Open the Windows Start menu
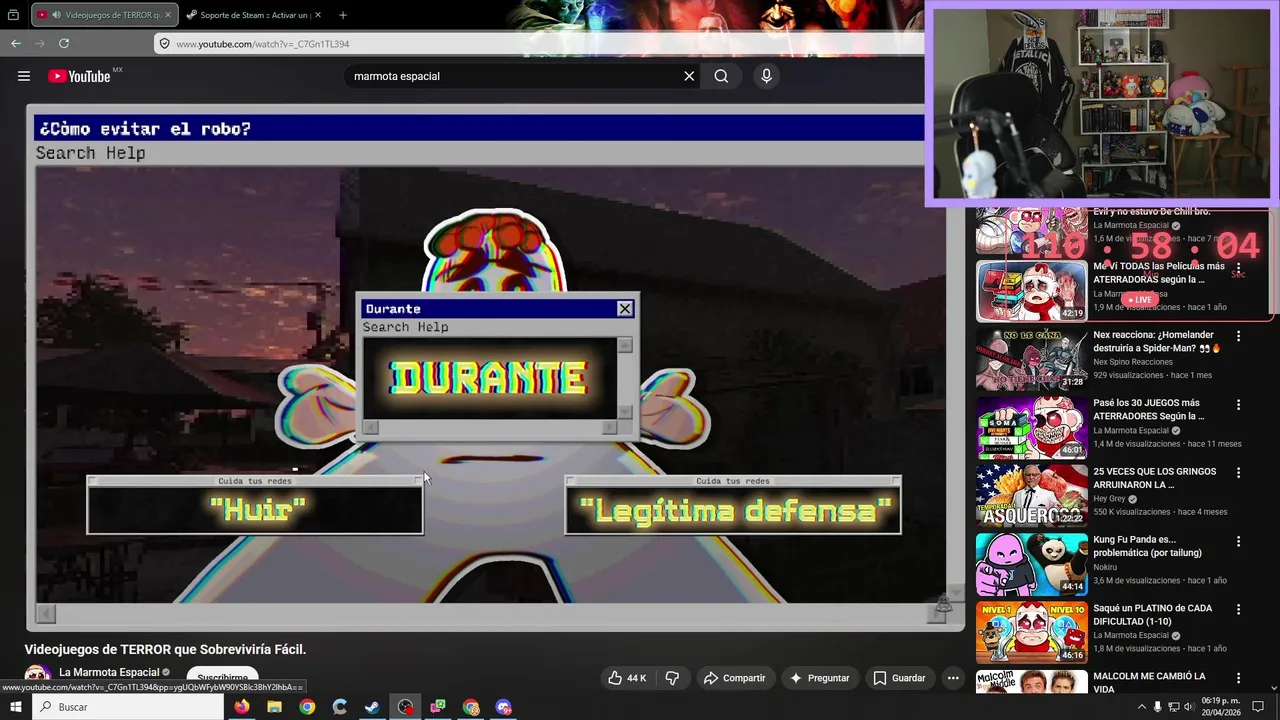This screenshot has width=1280, height=720. pos(15,707)
